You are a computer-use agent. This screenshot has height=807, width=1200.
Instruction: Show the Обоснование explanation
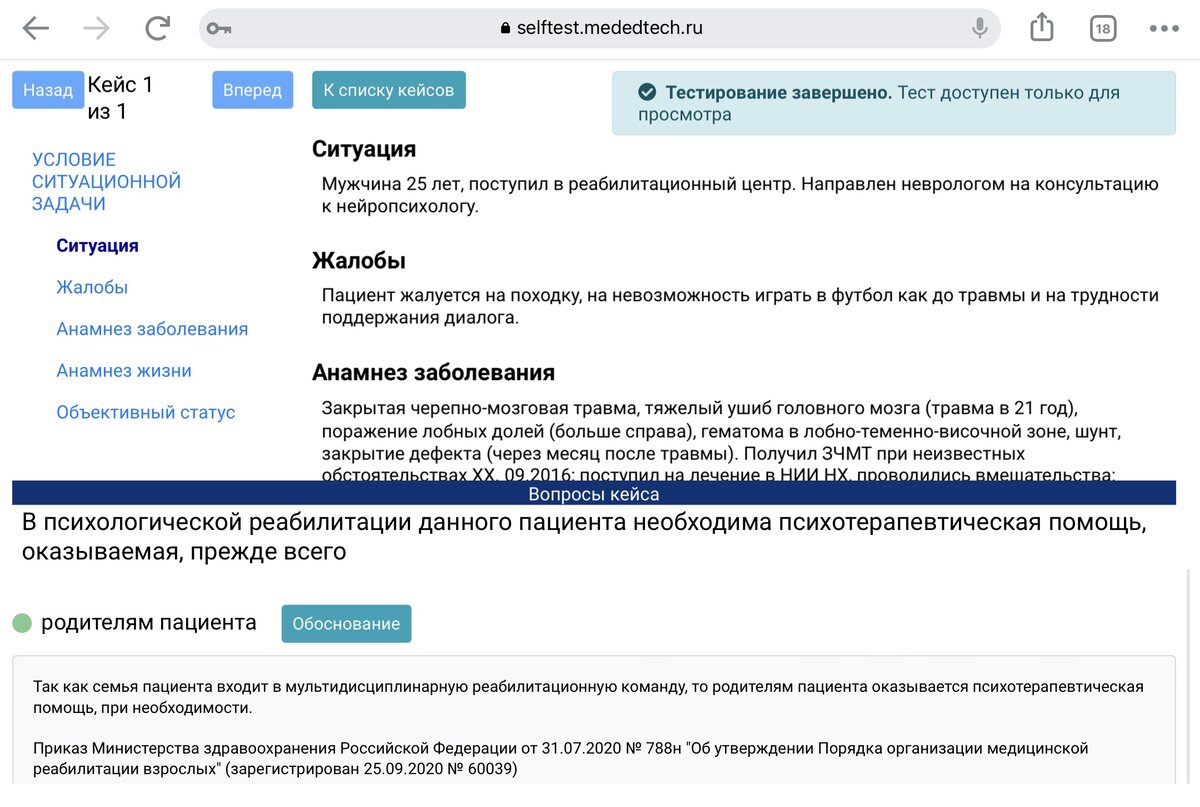(x=346, y=624)
